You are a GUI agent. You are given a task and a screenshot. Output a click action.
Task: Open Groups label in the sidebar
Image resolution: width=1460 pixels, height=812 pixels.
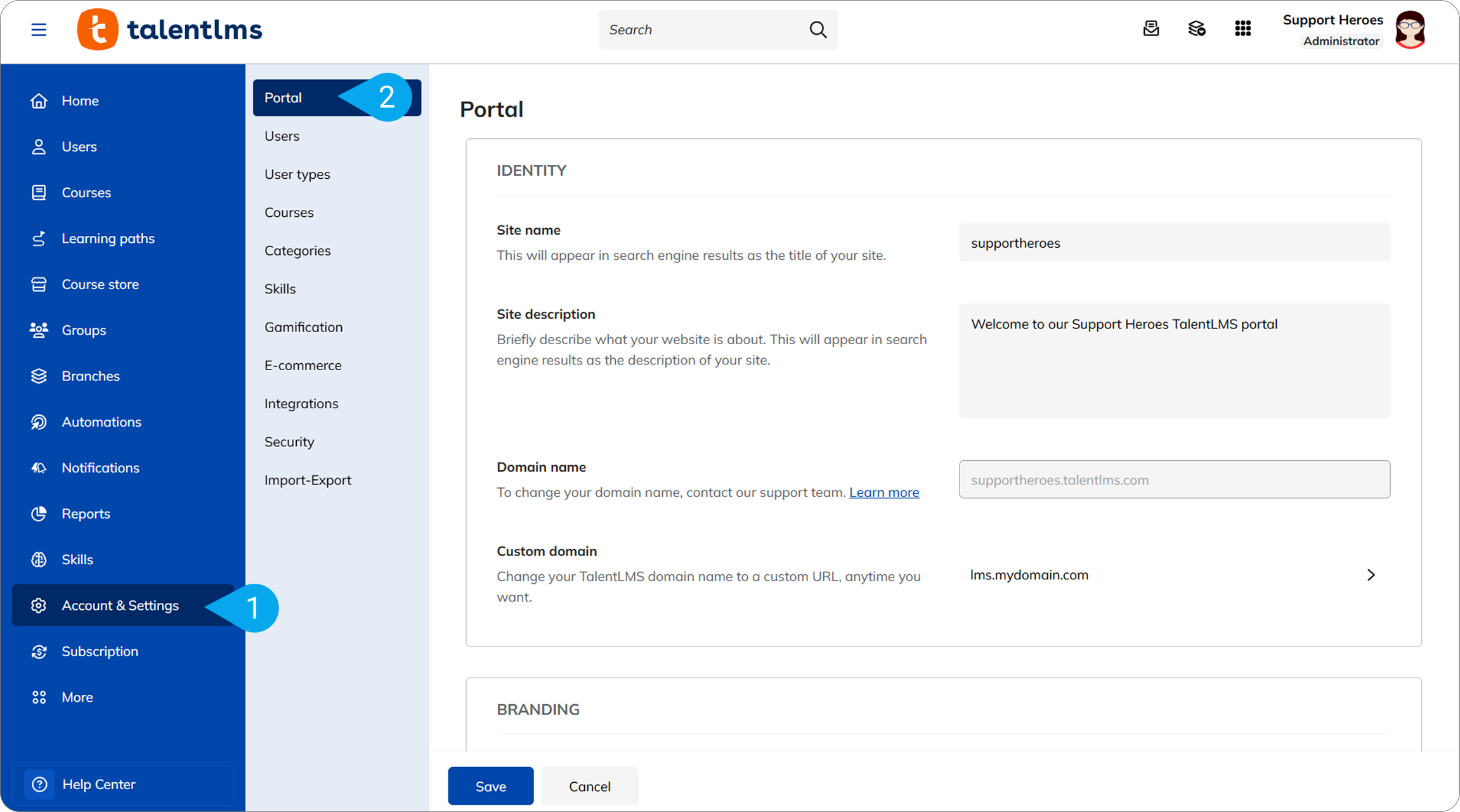84,330
